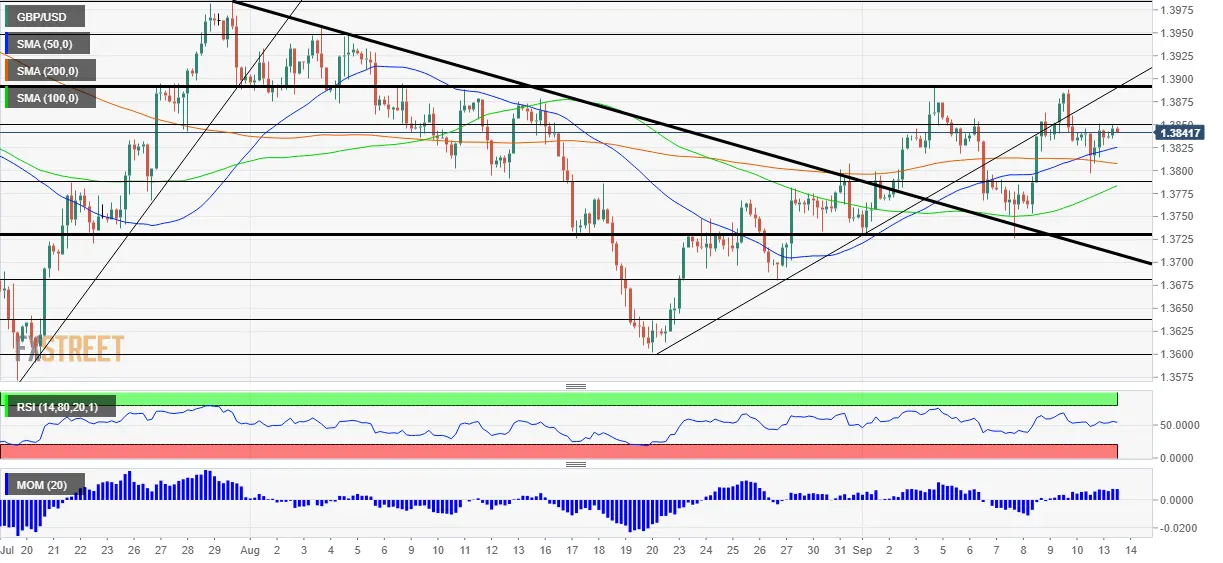Open the RSI (14,80,20,1) indicator label

click(x=60, y=406)
